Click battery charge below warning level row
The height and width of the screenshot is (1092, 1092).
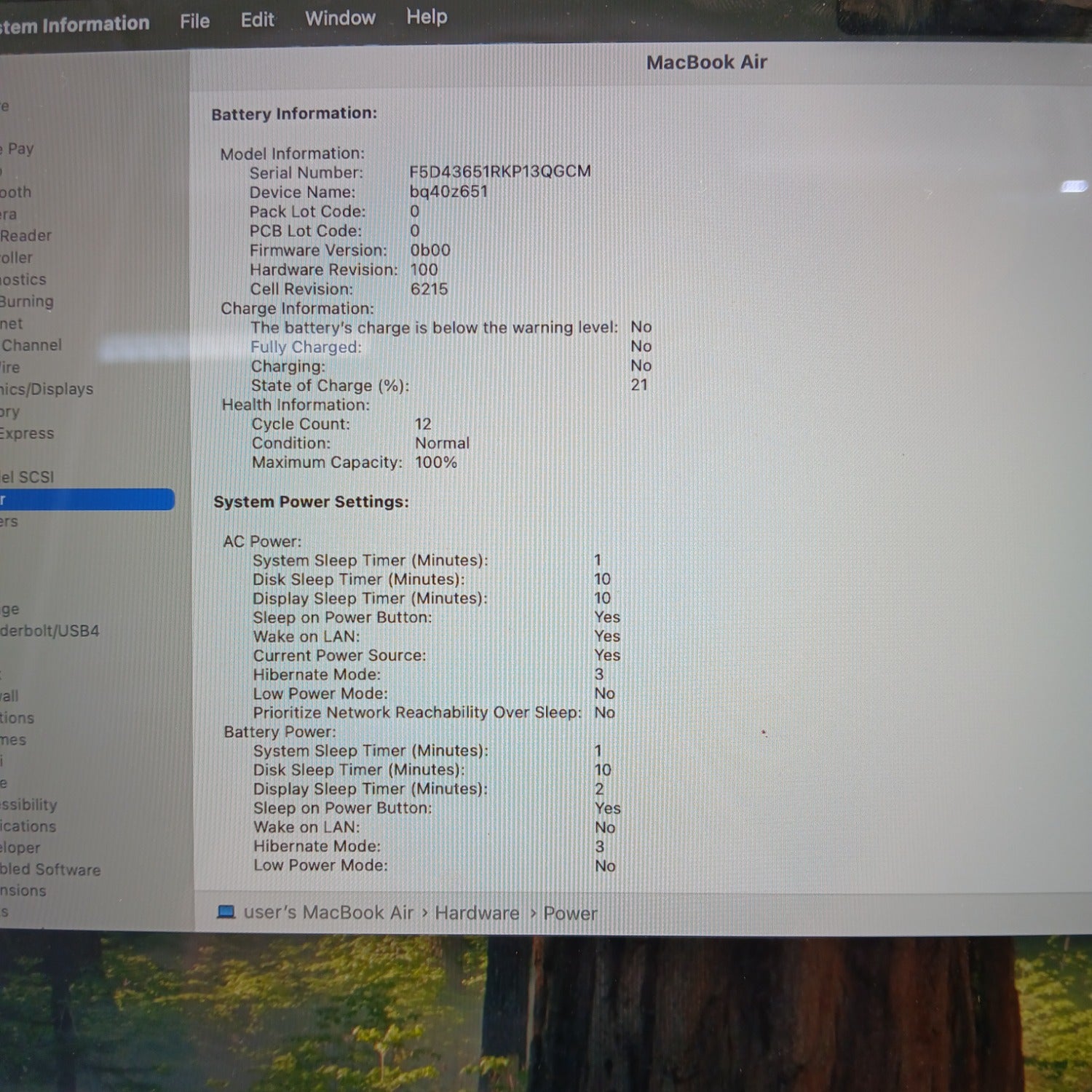(x=451, y=328)
